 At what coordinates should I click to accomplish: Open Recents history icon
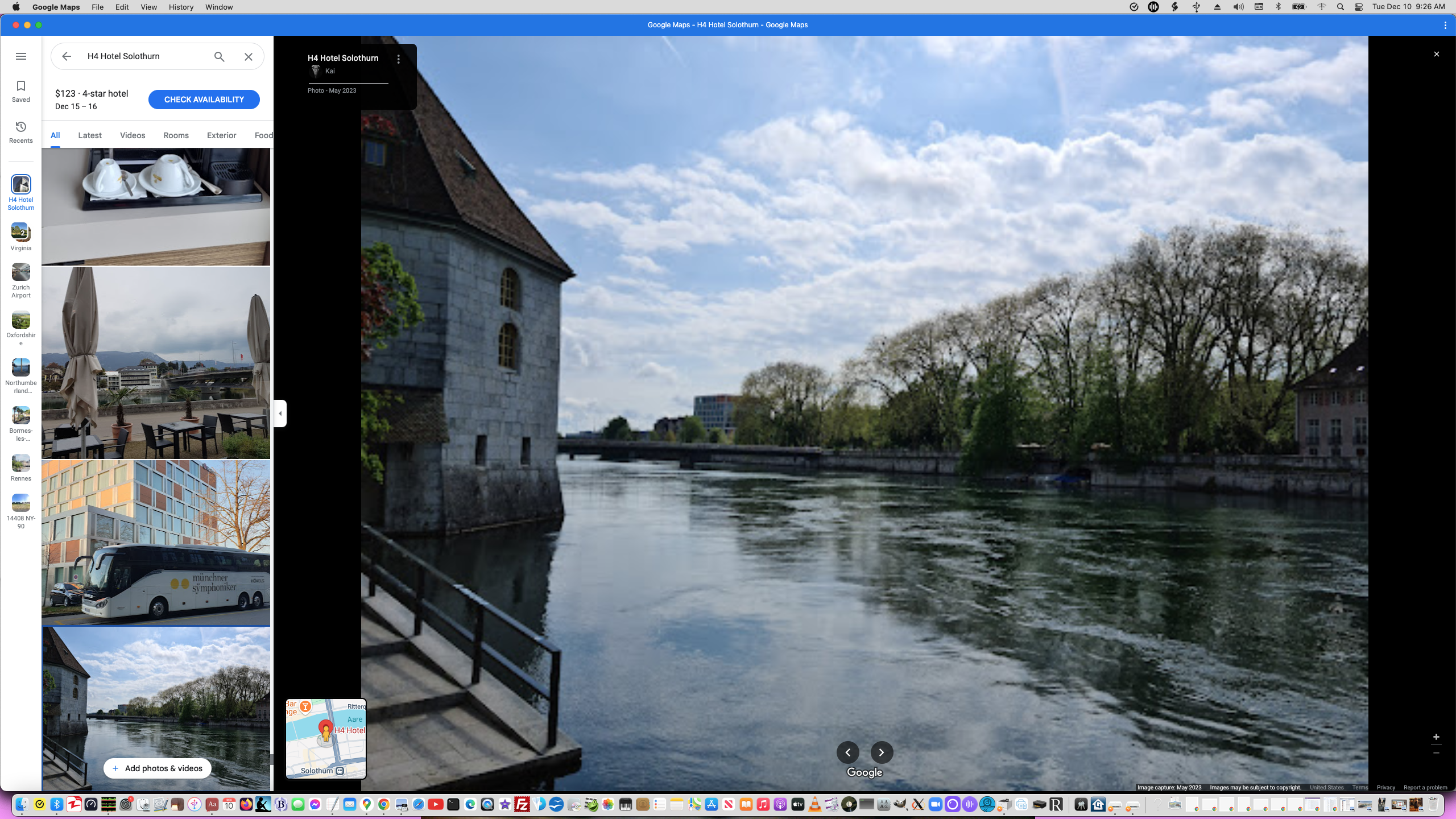[x=21, y=127]
